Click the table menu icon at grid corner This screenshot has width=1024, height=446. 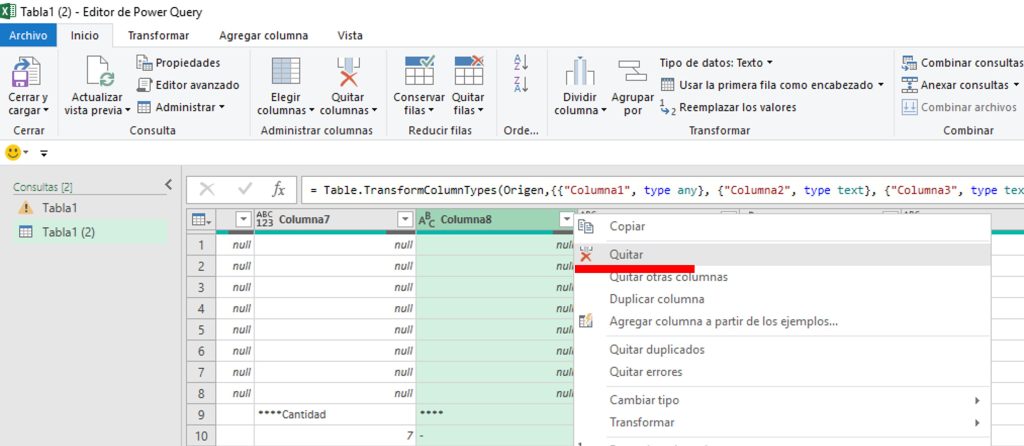201,220
